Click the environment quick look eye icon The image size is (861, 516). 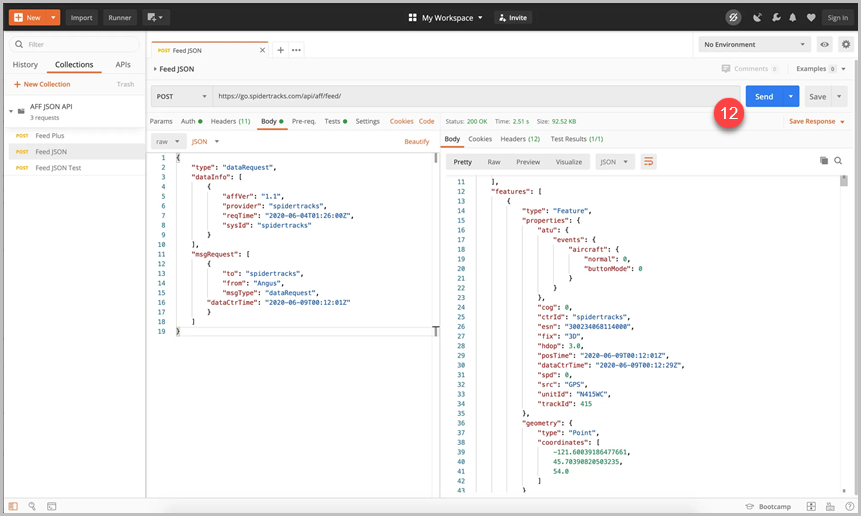tap(824, 44)
